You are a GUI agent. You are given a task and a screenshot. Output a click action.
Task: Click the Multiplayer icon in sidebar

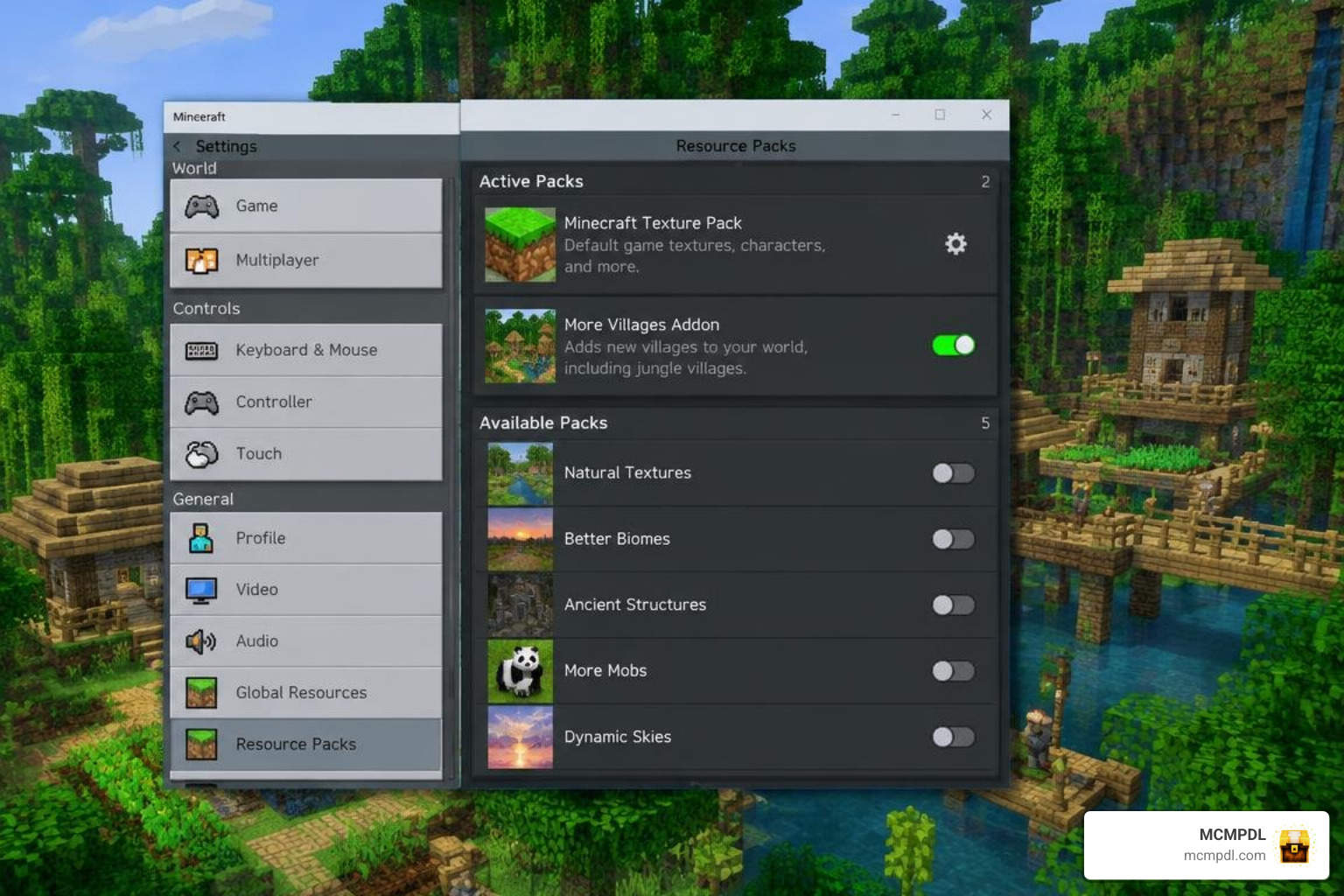coord(202,260)
